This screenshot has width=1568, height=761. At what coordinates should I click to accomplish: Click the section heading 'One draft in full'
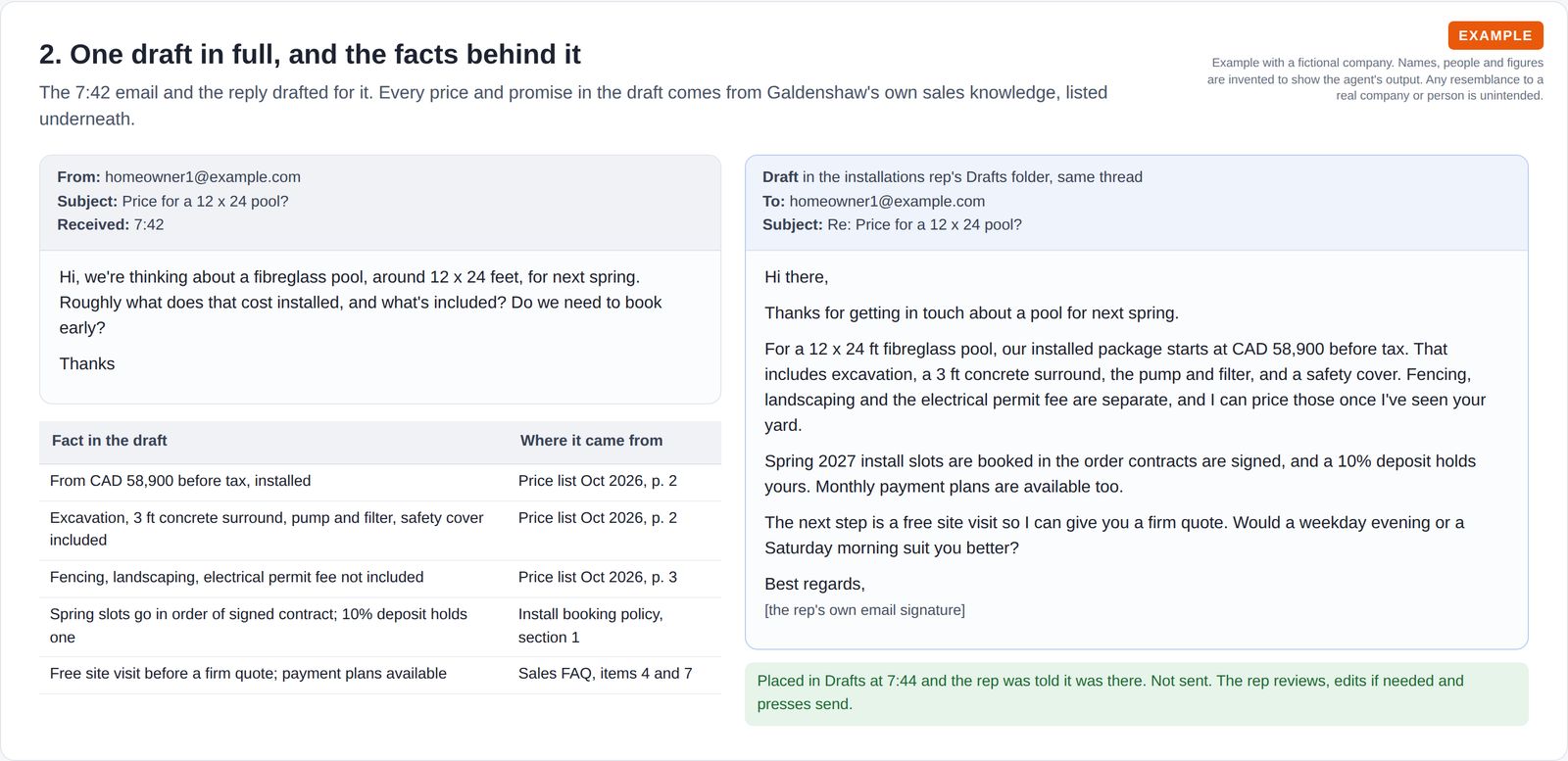310,54
